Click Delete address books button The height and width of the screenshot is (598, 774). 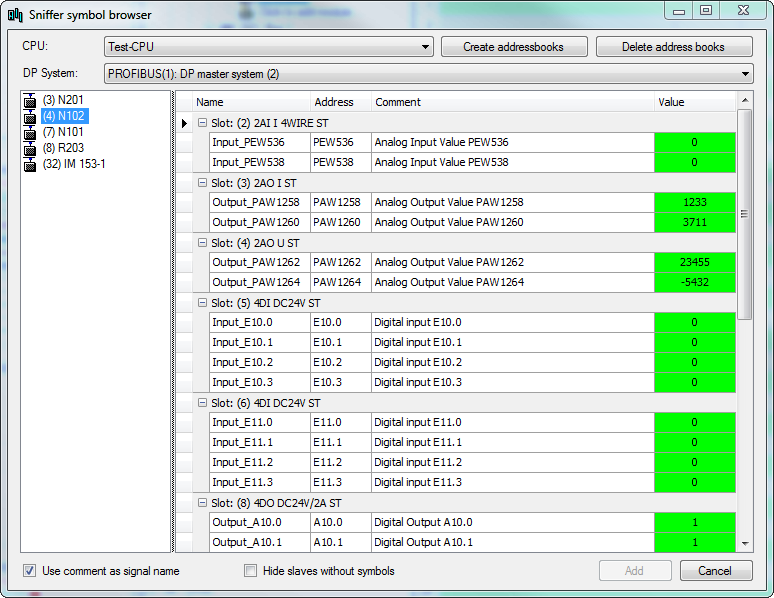coord(674,47)
